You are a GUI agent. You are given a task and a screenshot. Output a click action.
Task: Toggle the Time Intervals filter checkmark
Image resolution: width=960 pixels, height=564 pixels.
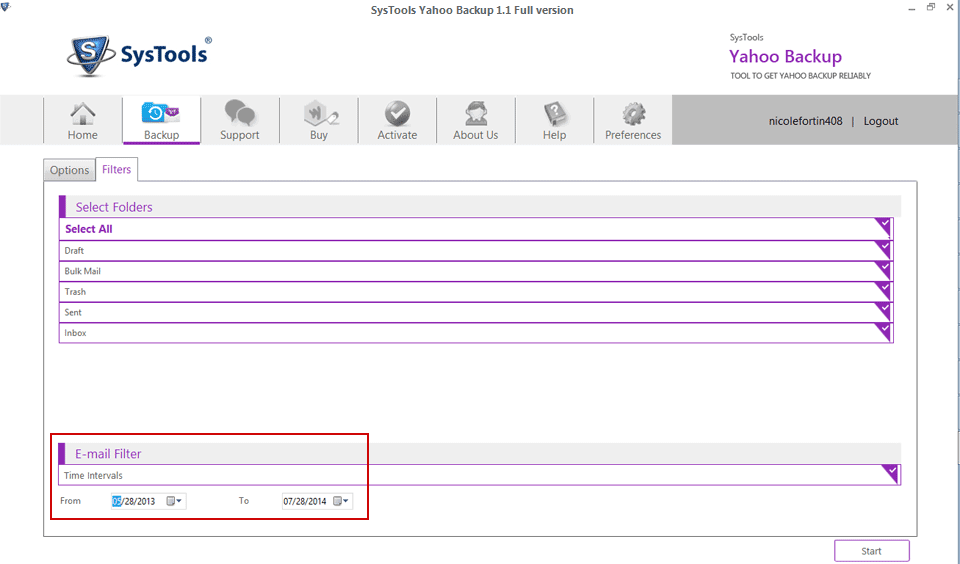[891, 473]
